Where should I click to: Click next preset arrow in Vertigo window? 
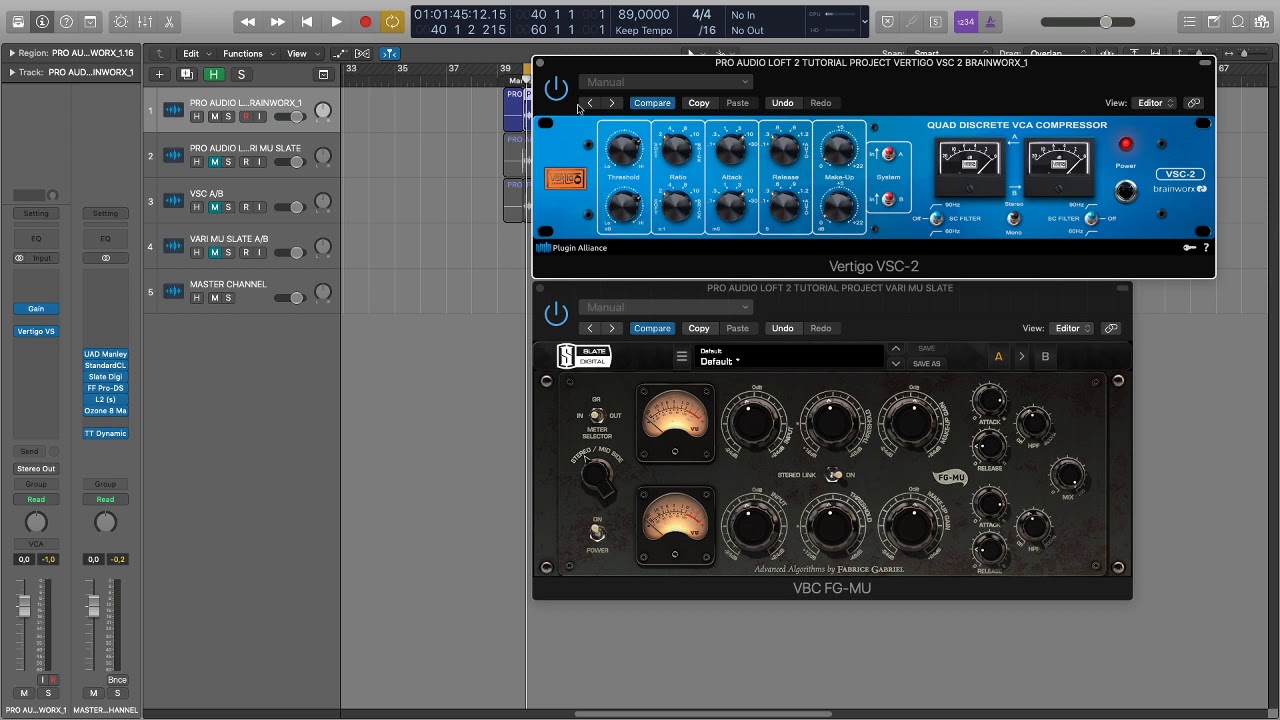pyautogui.click(x=611, y=103)
